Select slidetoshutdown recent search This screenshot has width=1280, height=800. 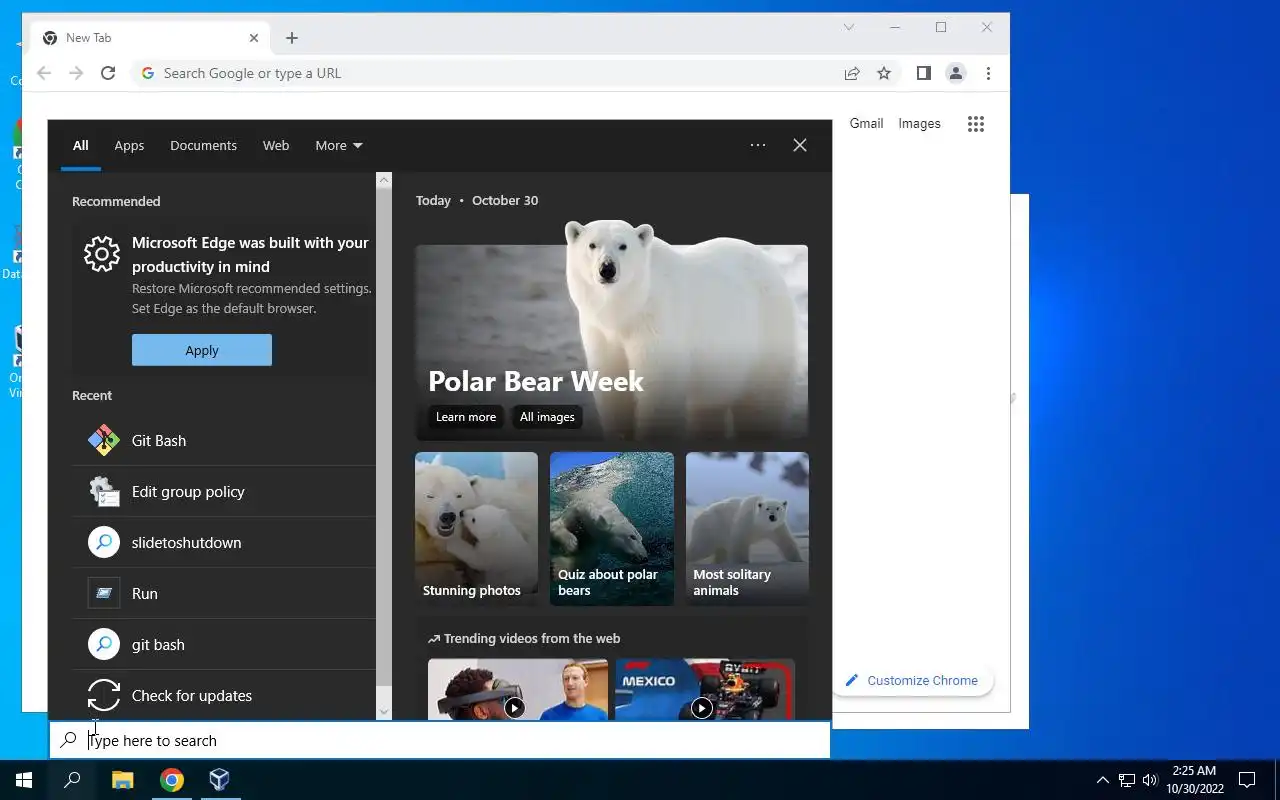224,542
